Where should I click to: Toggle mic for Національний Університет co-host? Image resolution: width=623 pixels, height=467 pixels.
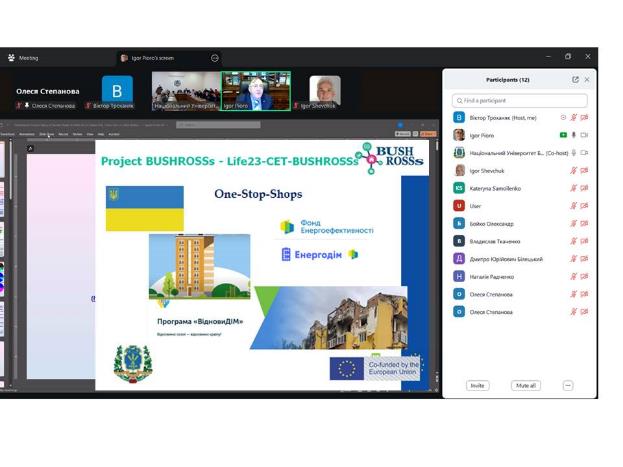[574, 153]
